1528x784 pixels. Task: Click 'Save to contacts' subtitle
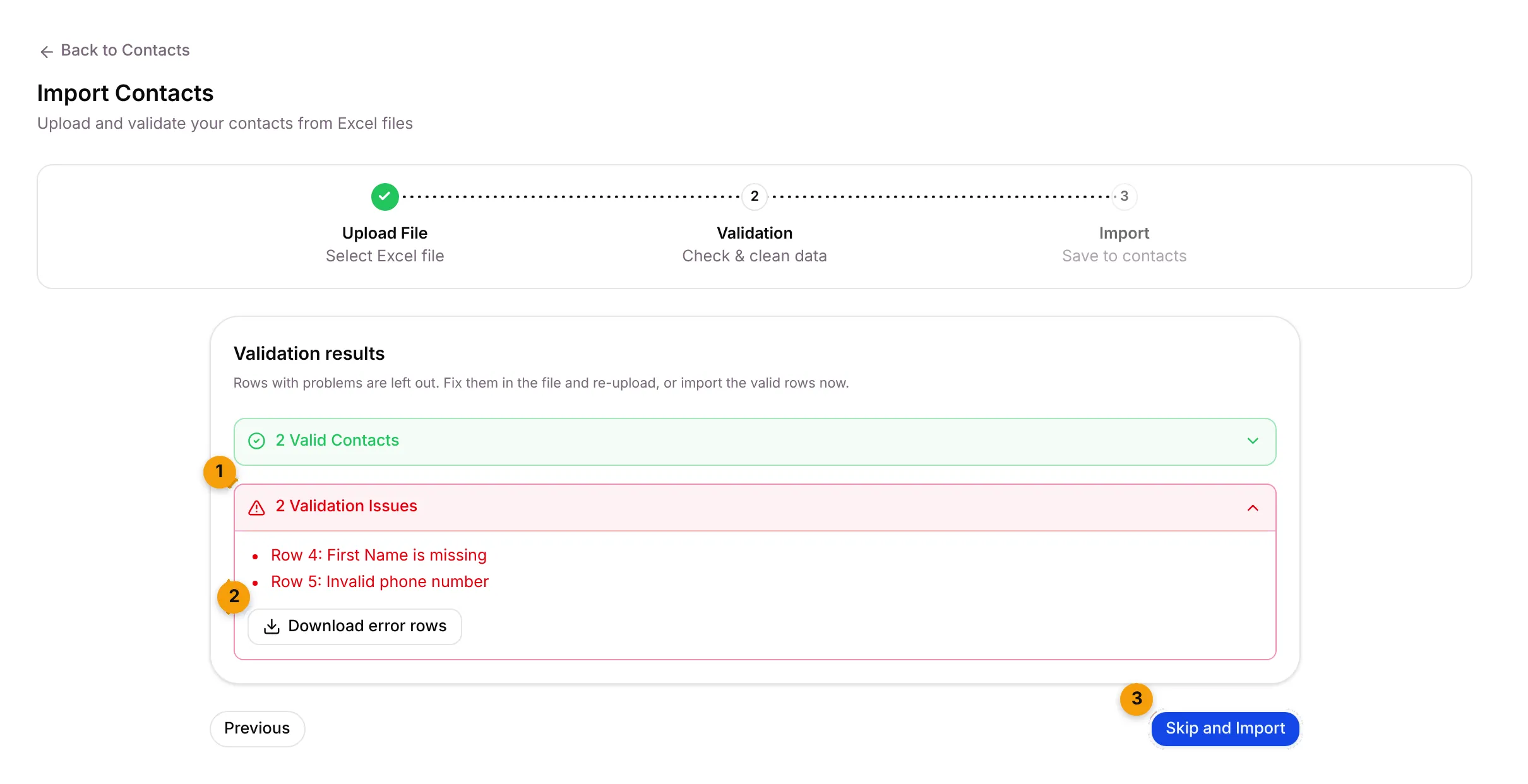[1124, 256]
